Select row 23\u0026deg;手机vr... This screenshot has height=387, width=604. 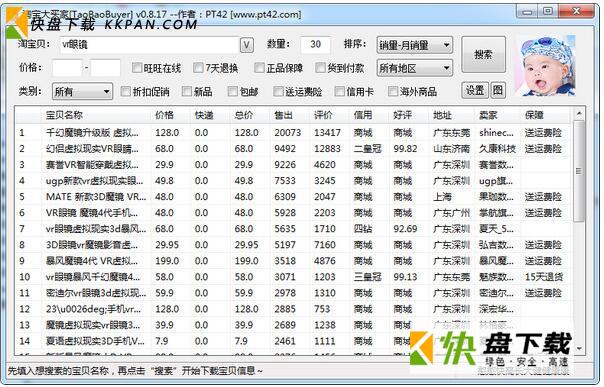293,309
